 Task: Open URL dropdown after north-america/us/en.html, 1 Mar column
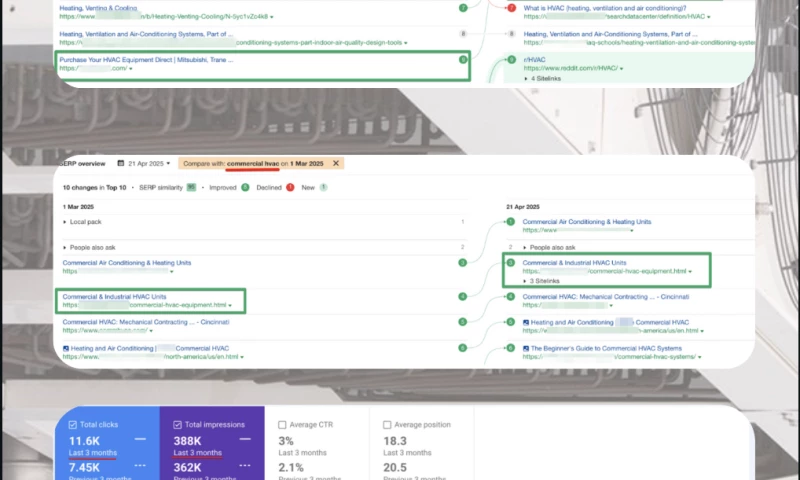click(x=241, y=357)
